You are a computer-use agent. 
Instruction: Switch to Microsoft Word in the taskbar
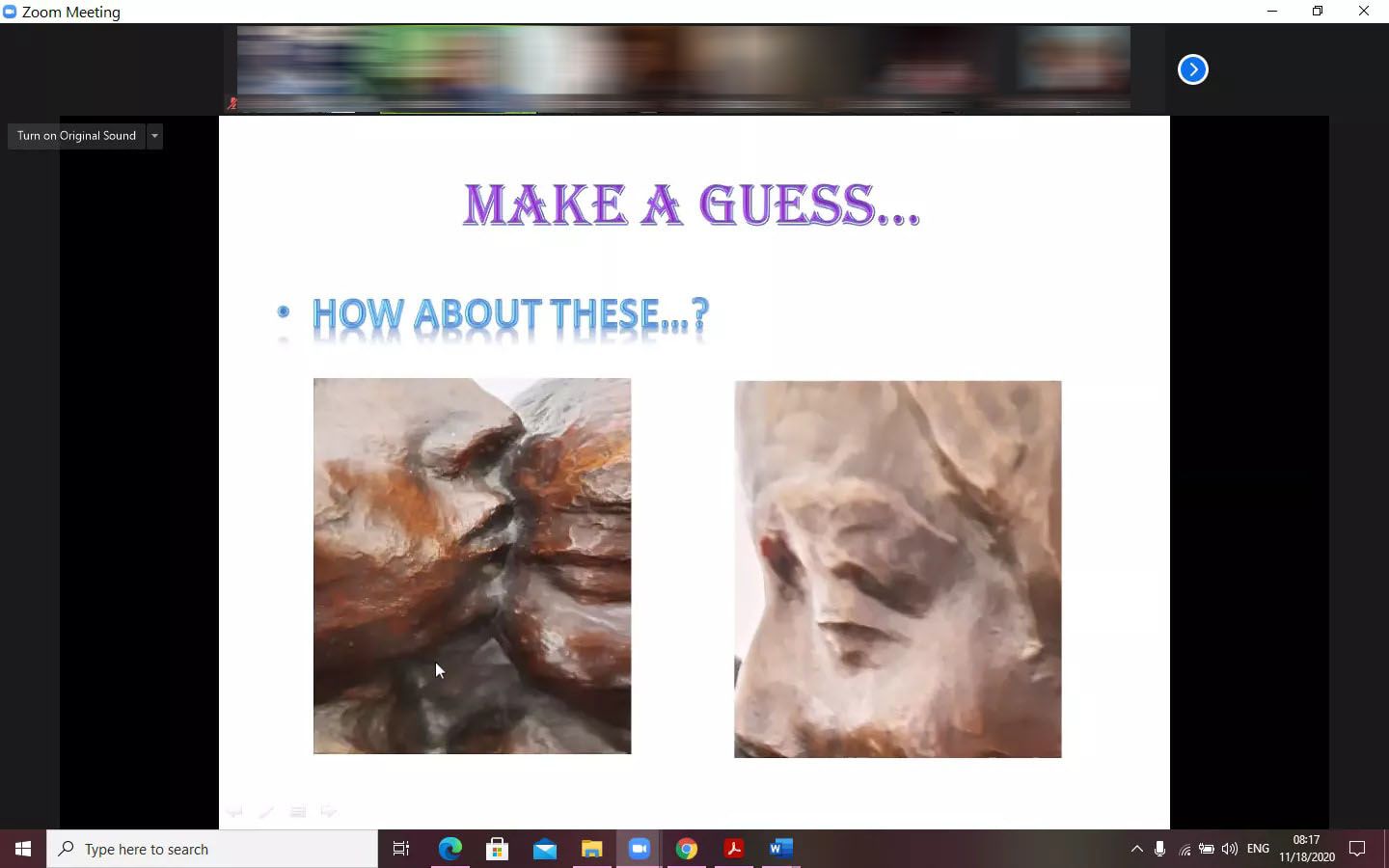coord(780,849)
